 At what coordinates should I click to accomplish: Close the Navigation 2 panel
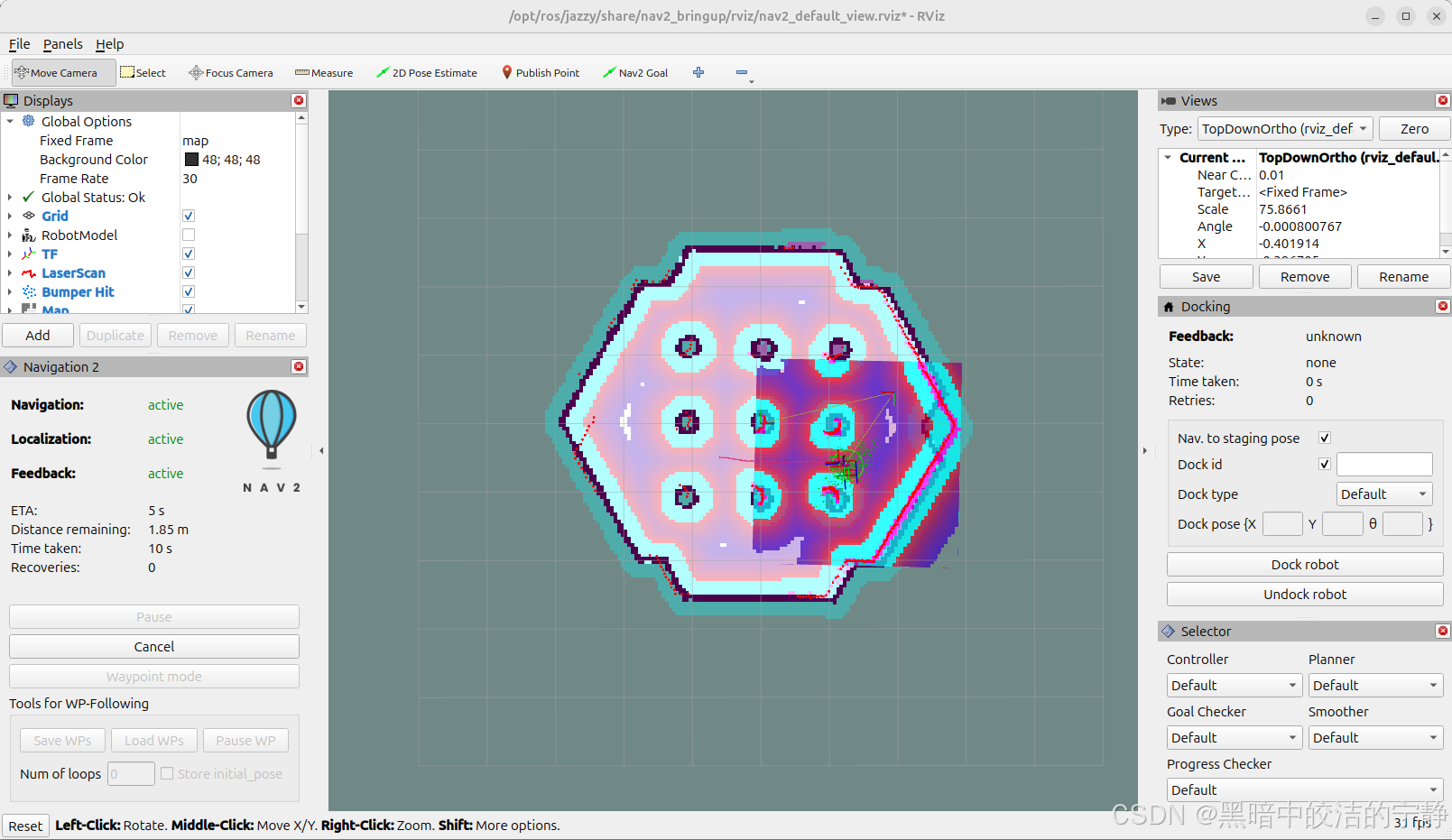[x=299, y=366]
